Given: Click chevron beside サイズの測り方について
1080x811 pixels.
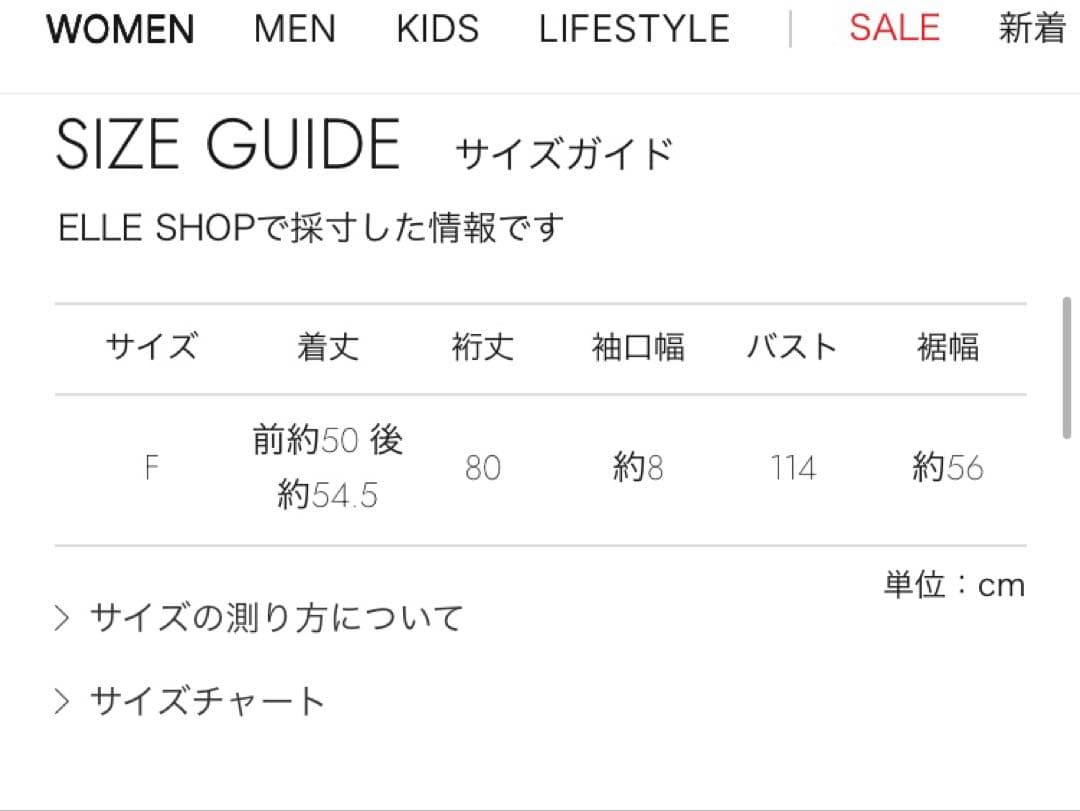Looking at the screenshot, I should pyautogui.click(x=63, y=618).
